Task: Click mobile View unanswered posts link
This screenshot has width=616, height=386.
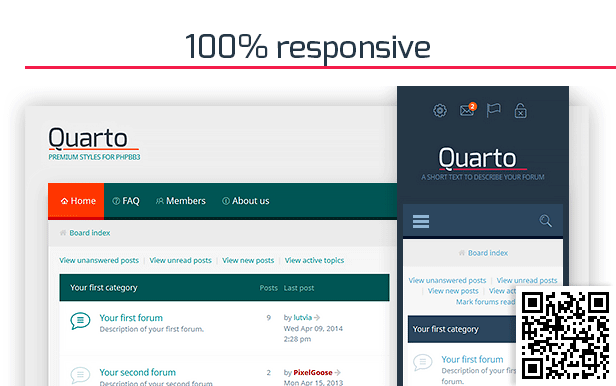Action: [447, 280]
